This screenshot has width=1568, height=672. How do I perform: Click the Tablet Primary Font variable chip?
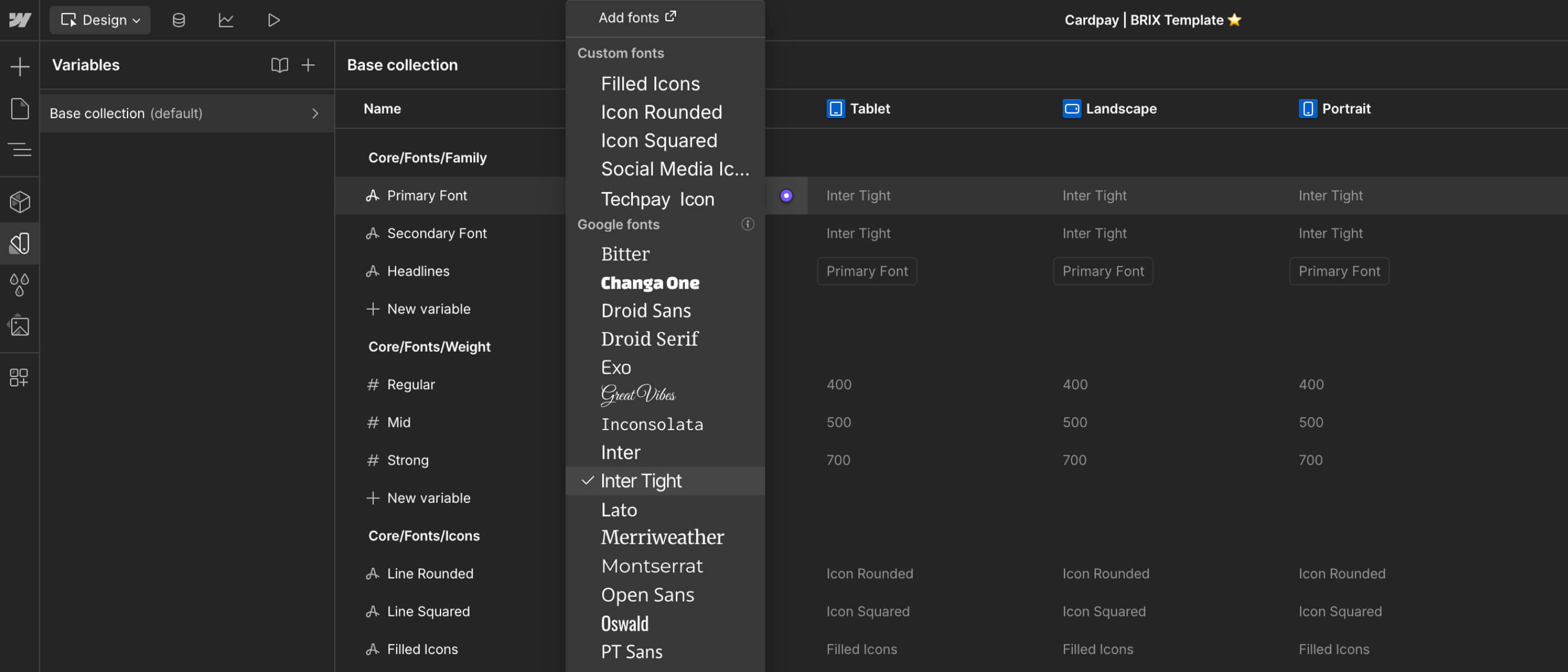[x=866, y=271]
